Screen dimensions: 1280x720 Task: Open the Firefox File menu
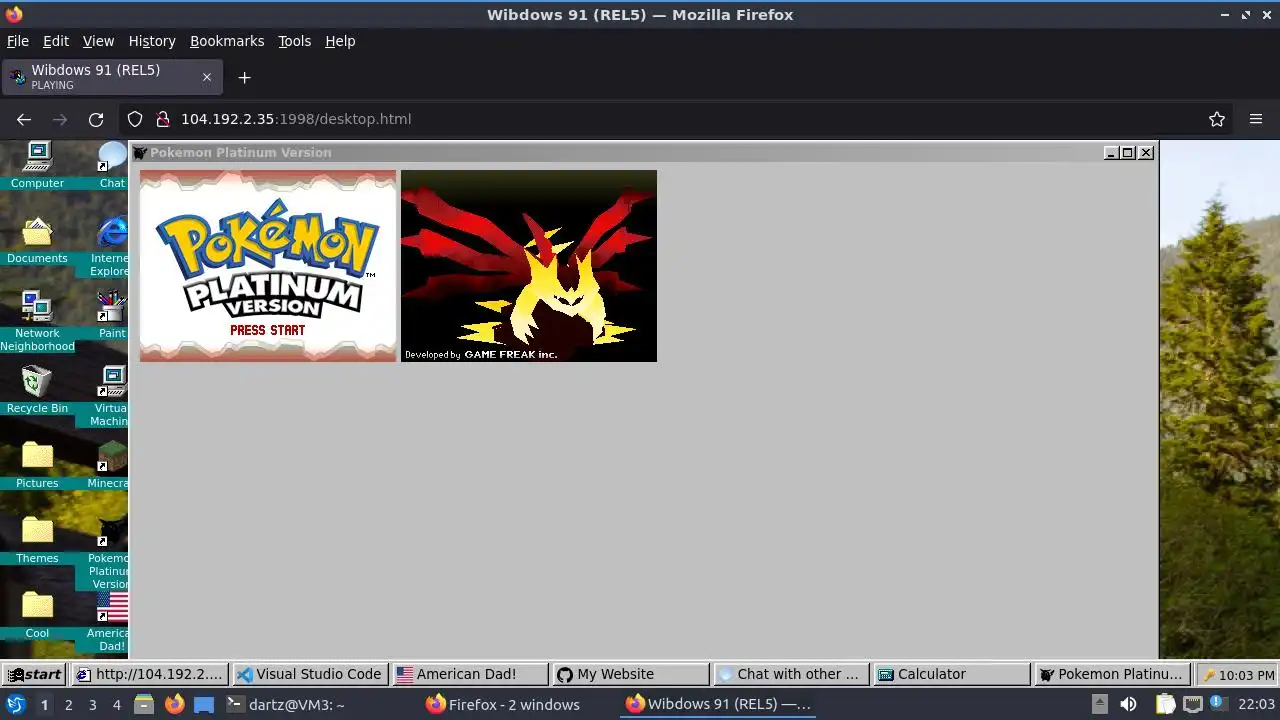18,41
